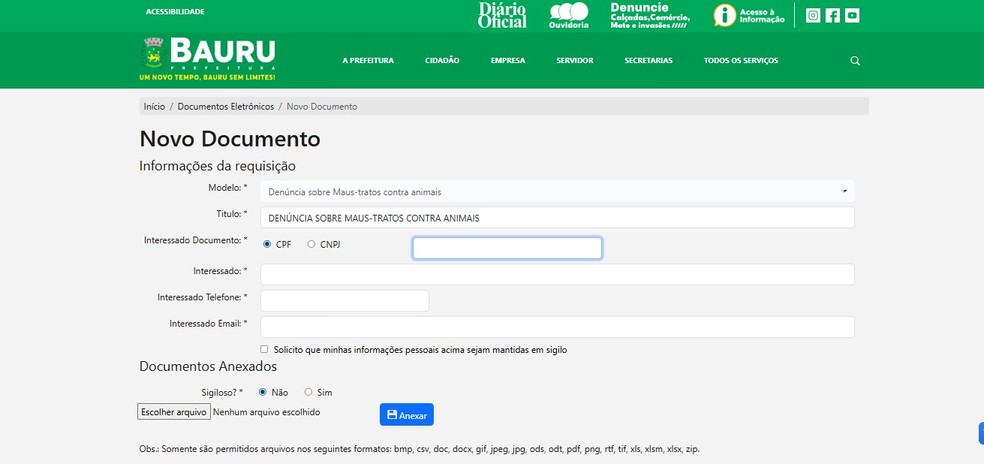Select the CPF radio button
Image resolution: width=984 pixels, height=464 pixels.
tap(267, 244)
